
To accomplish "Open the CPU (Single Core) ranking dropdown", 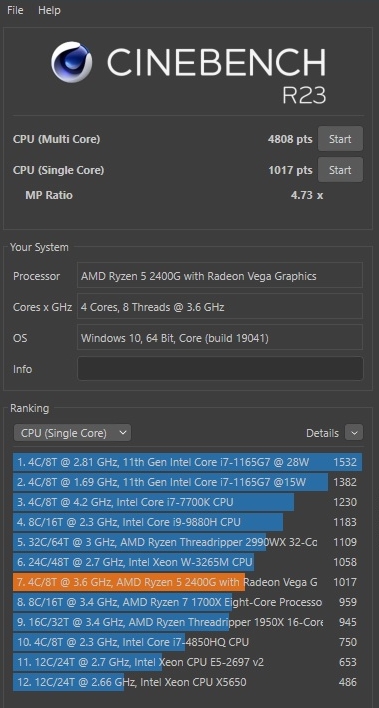I will (x=72, y=433).
